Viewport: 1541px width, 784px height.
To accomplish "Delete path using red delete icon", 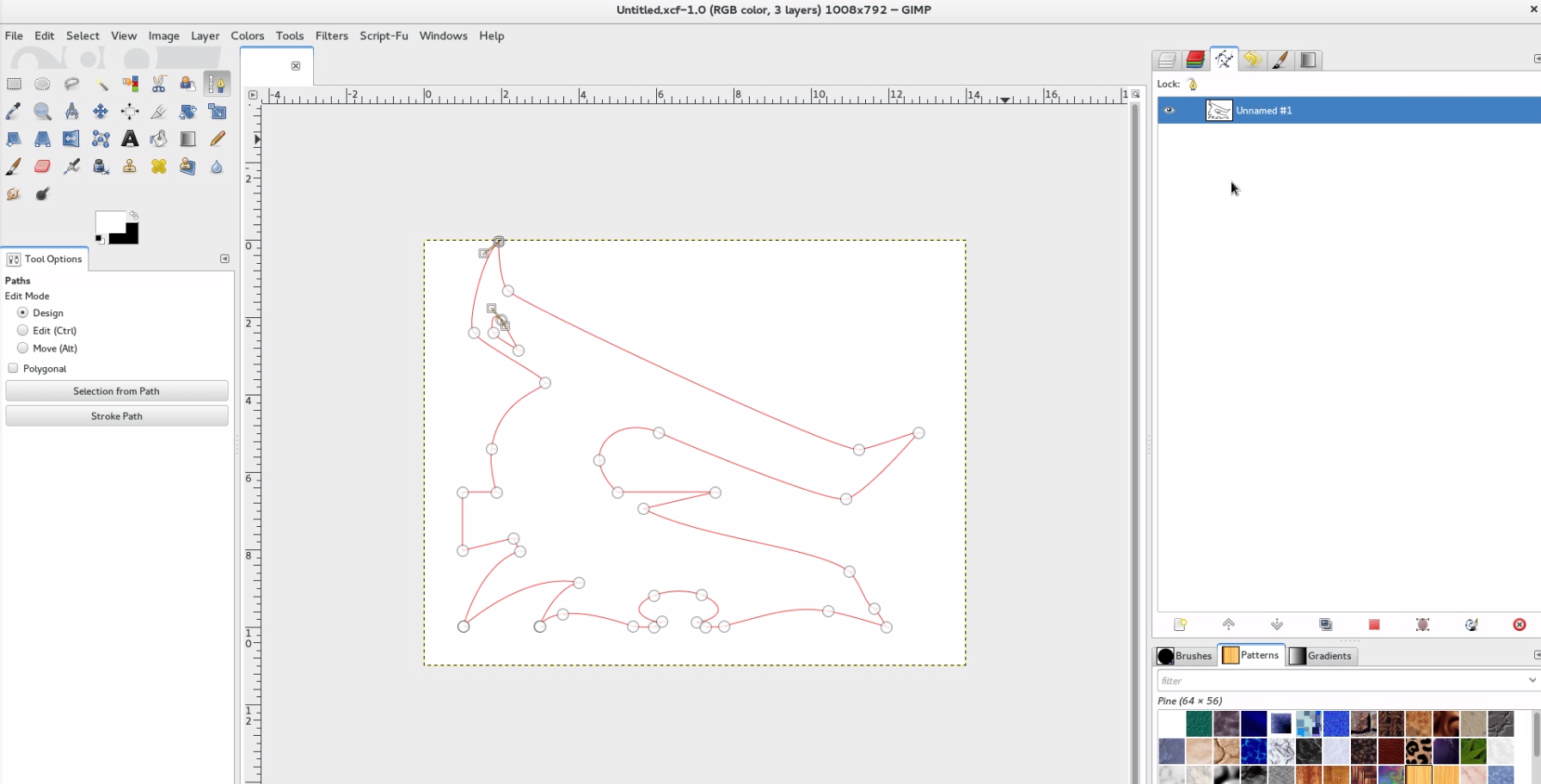I will (x=1520, y=625).
